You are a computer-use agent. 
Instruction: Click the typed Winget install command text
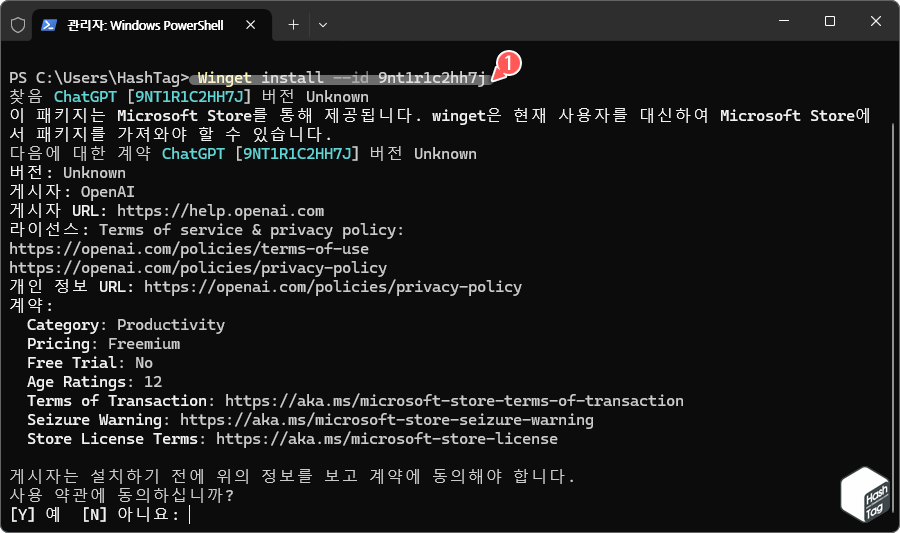[342, 78]
